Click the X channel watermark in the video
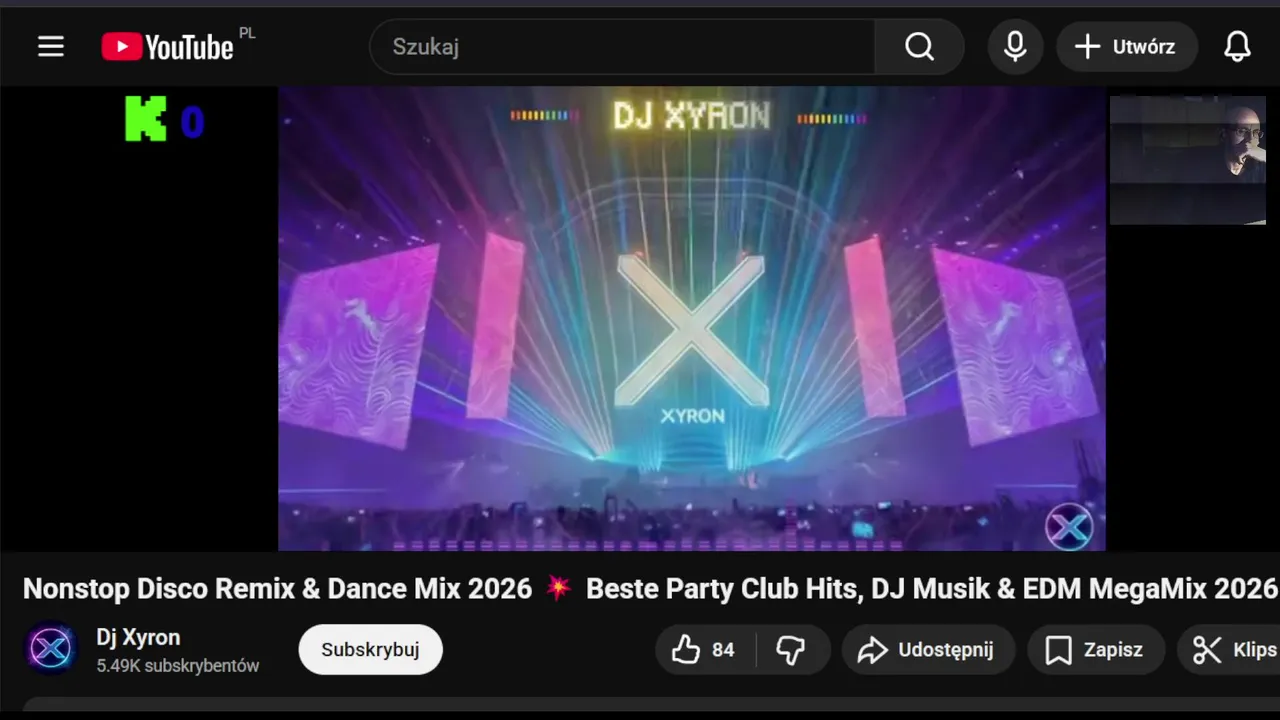 pos(1069,526)
